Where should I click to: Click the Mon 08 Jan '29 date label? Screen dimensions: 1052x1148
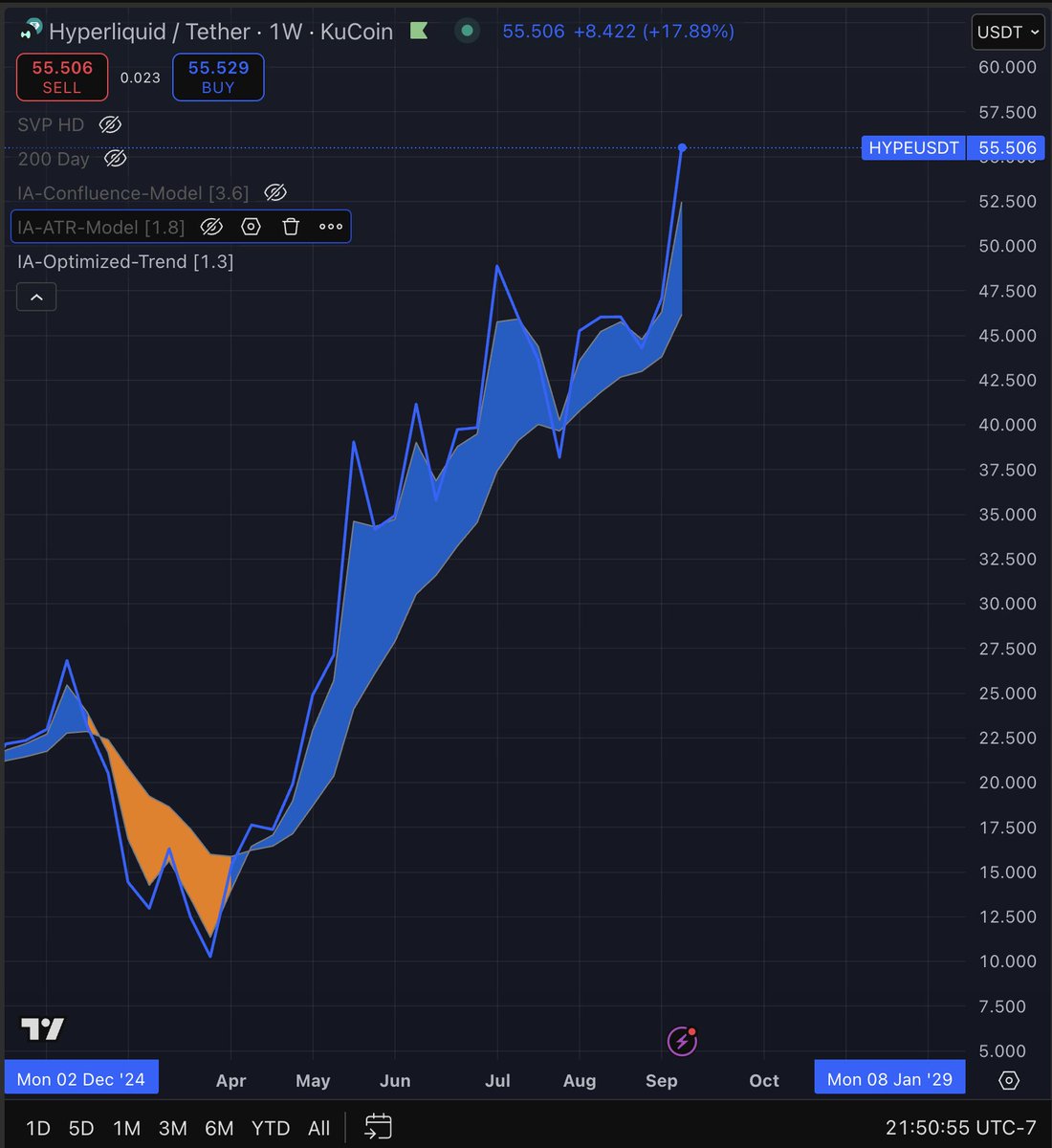pos(889,1078)
